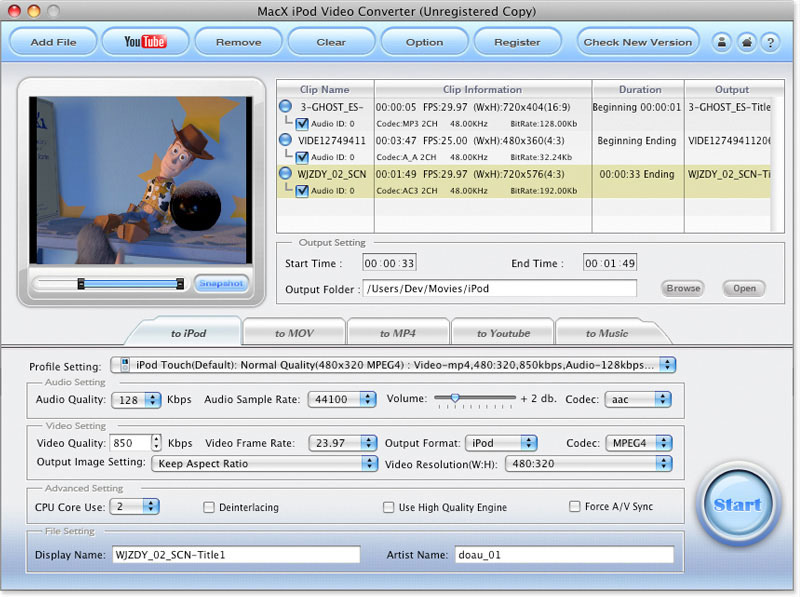Click output name 3-GHOST_ES-Title
Screen dimensions: 800x597
pyautogui.click(x=730, y=107)
